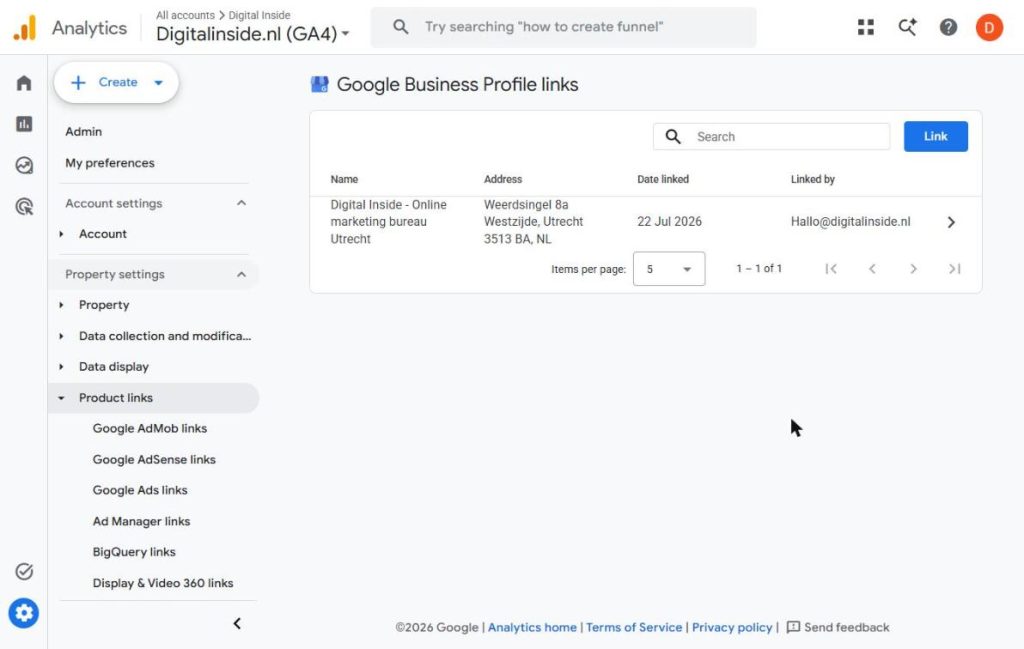Go to the next page of results
This screenshot has height=649, width=1024.
click(913, 268)
